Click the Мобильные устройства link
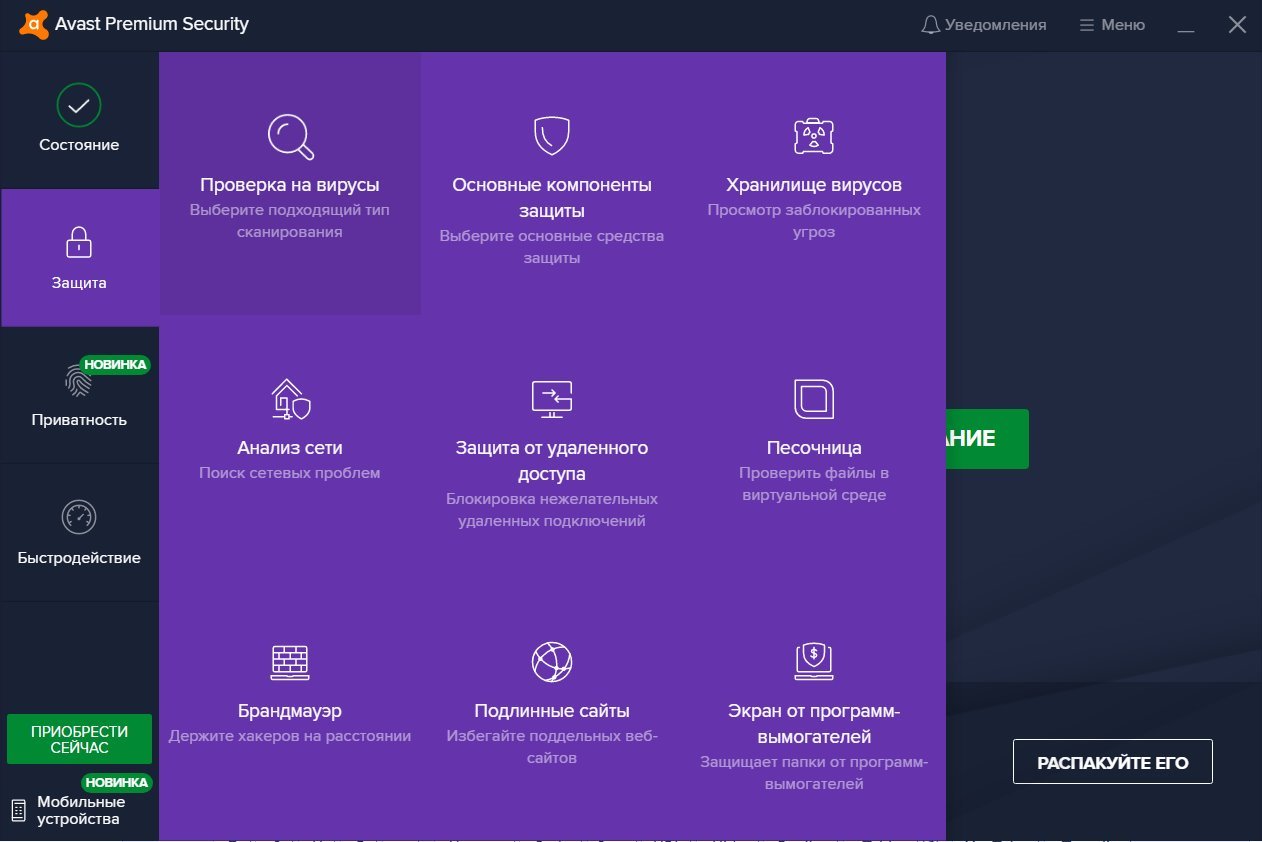1262x842 pixels. point(81,810)
